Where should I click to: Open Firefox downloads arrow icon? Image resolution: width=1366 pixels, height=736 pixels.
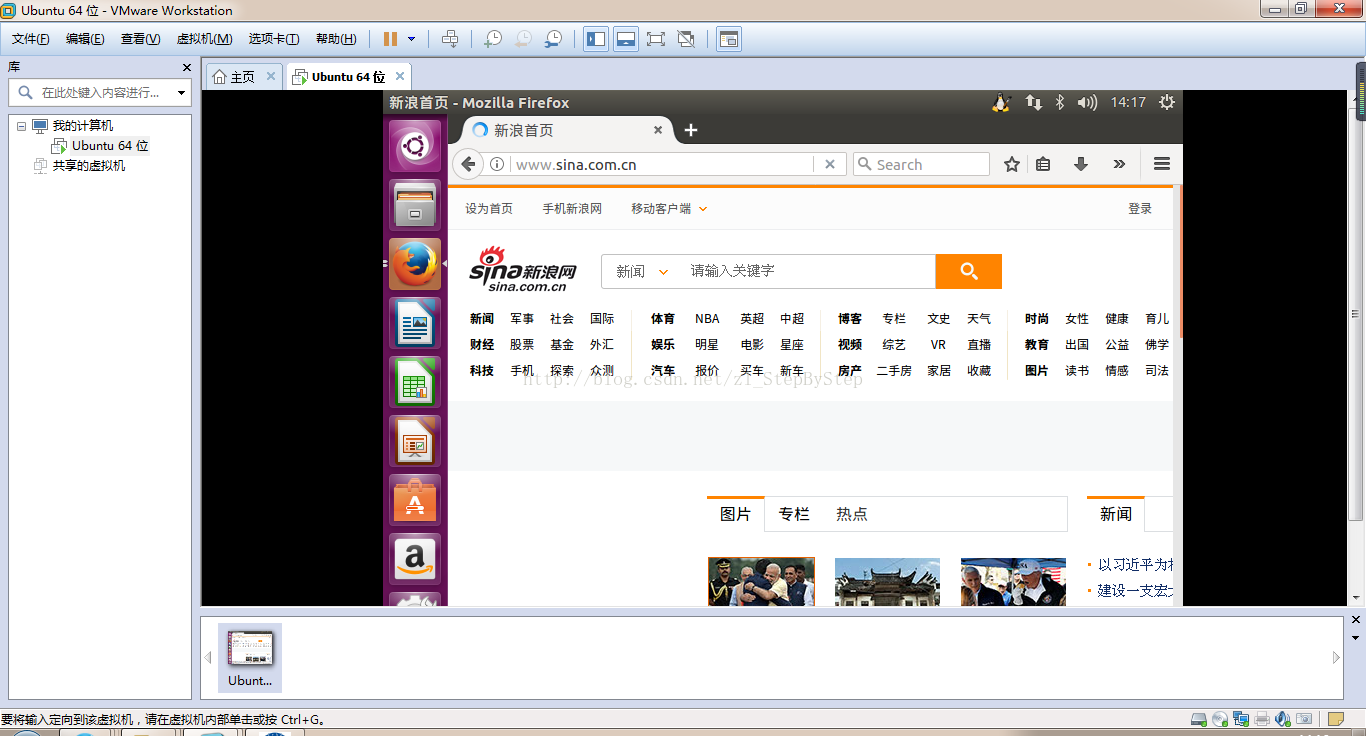click(1081, 164)
